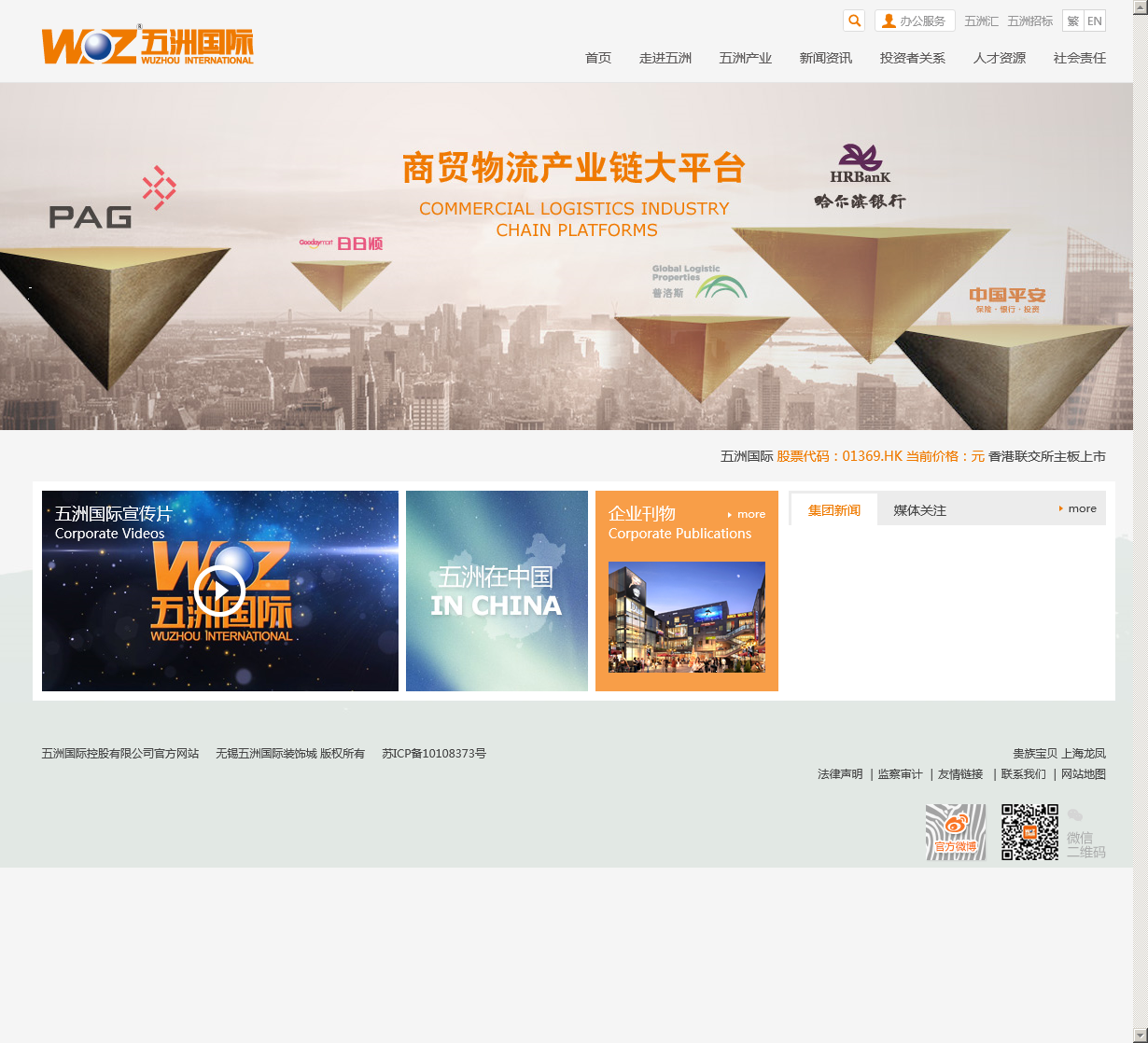1148x1043 pixels.
Task: Click the PAG logo in banner
Action: (113, 198)
